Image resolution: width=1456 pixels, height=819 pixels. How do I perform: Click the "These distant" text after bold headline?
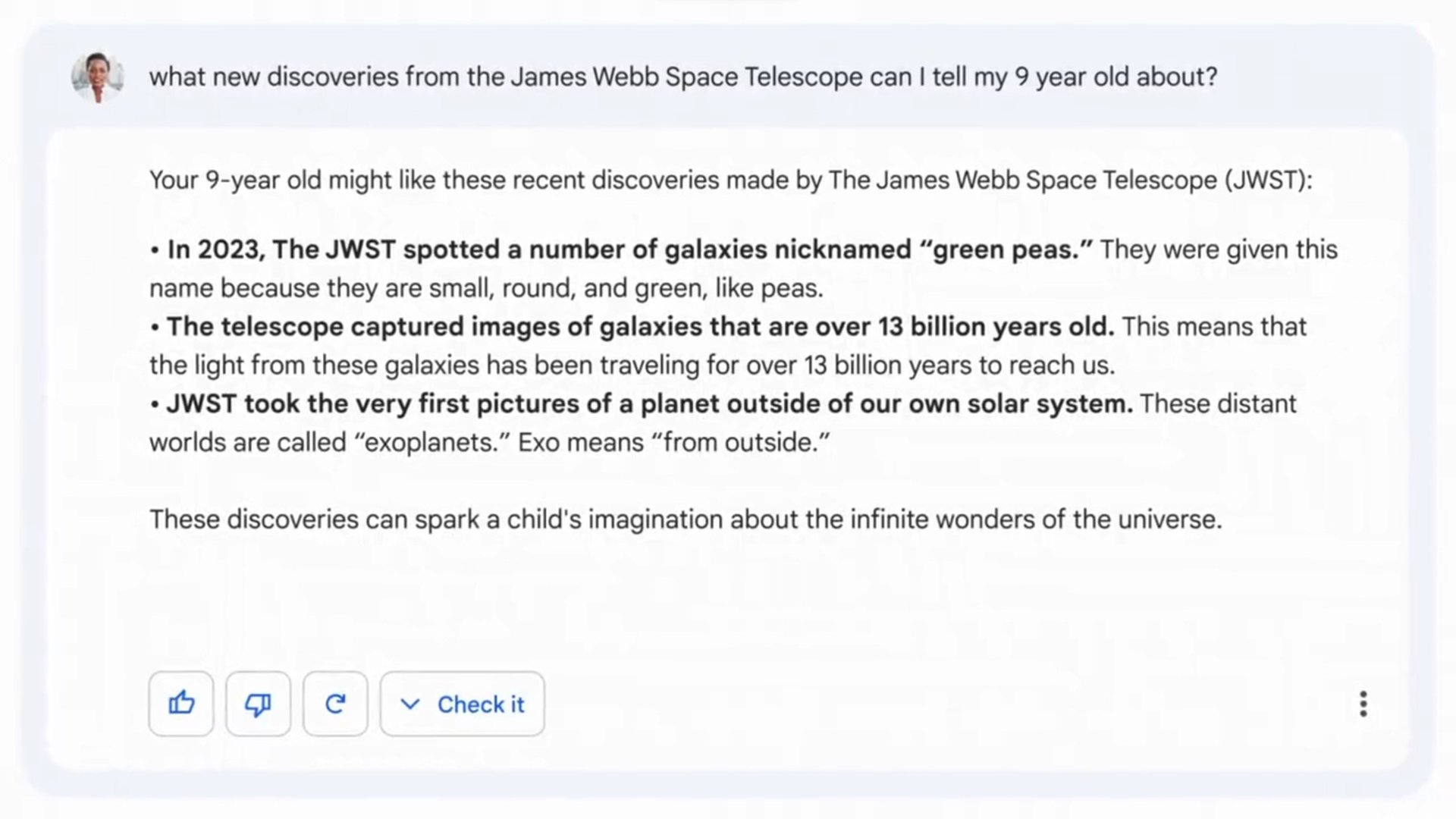point(1218,404)
